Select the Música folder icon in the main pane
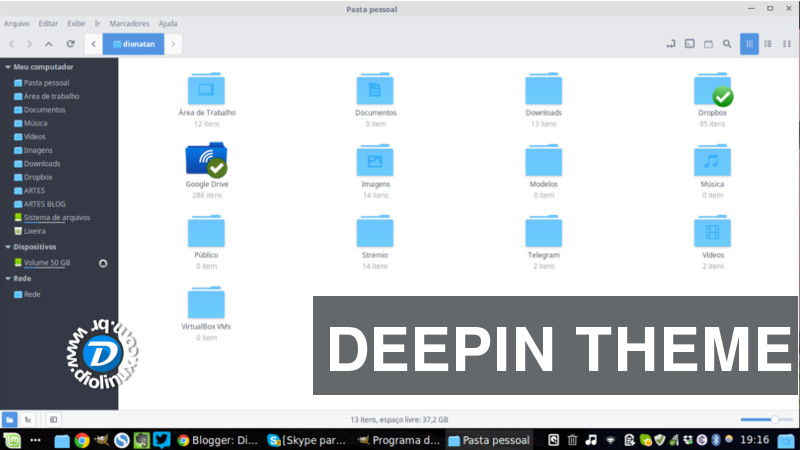Screen dimensions: 800x450 [713, 160]
